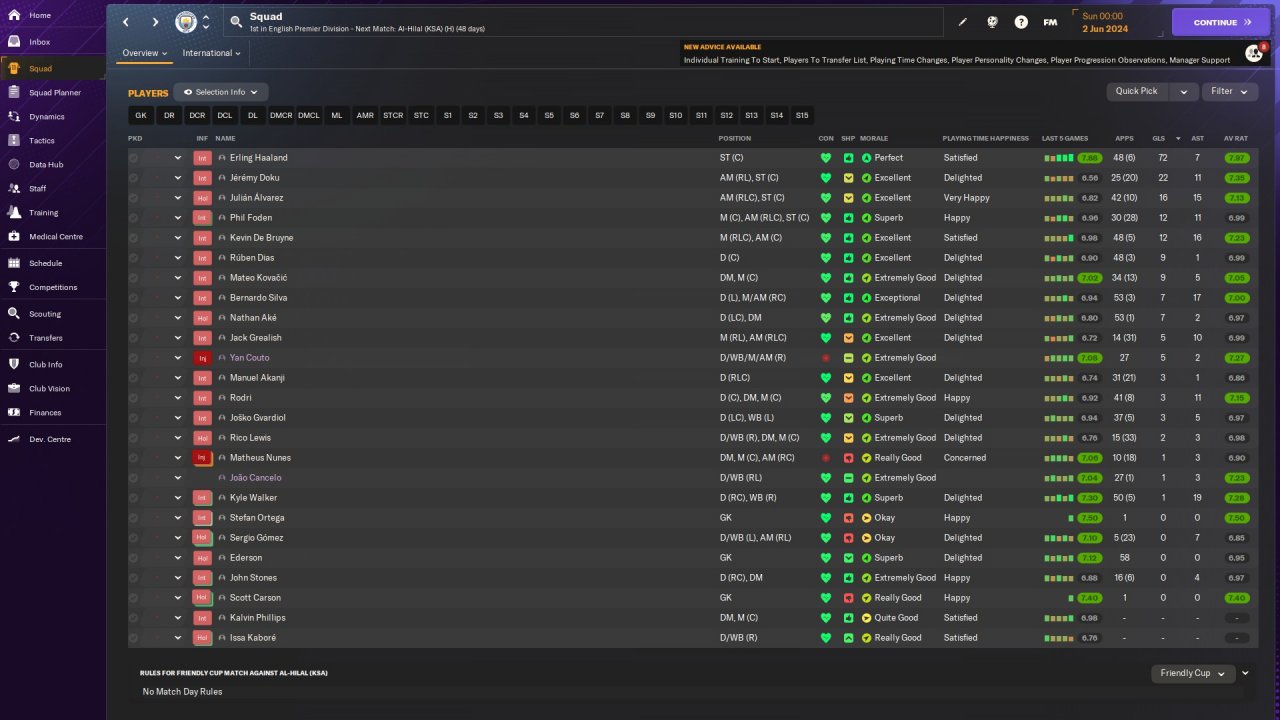Click the Manchester City club badge
The width and height of the screenshot is (1280, 720).
[186, 22]
